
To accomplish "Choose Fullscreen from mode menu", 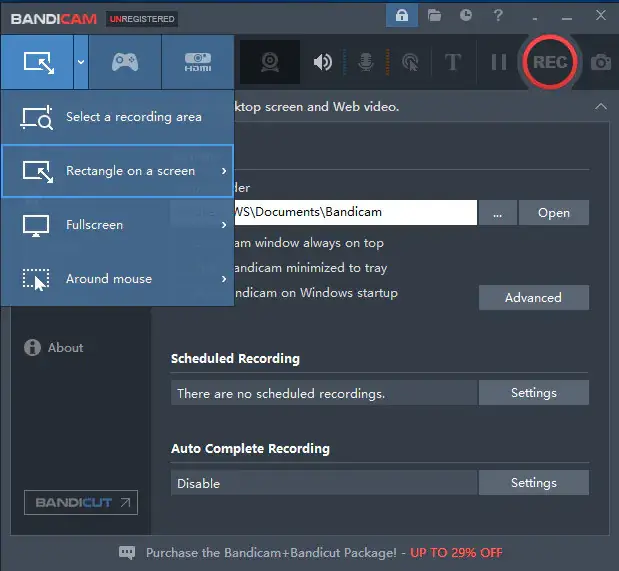I will coord(118,225).
